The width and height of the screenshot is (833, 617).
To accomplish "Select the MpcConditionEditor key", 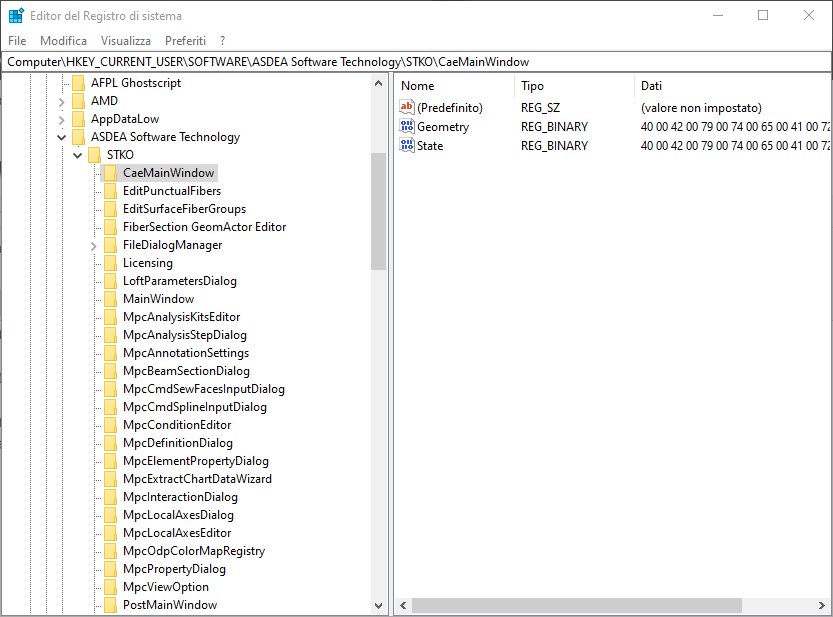I will click(x=177, y=425).
